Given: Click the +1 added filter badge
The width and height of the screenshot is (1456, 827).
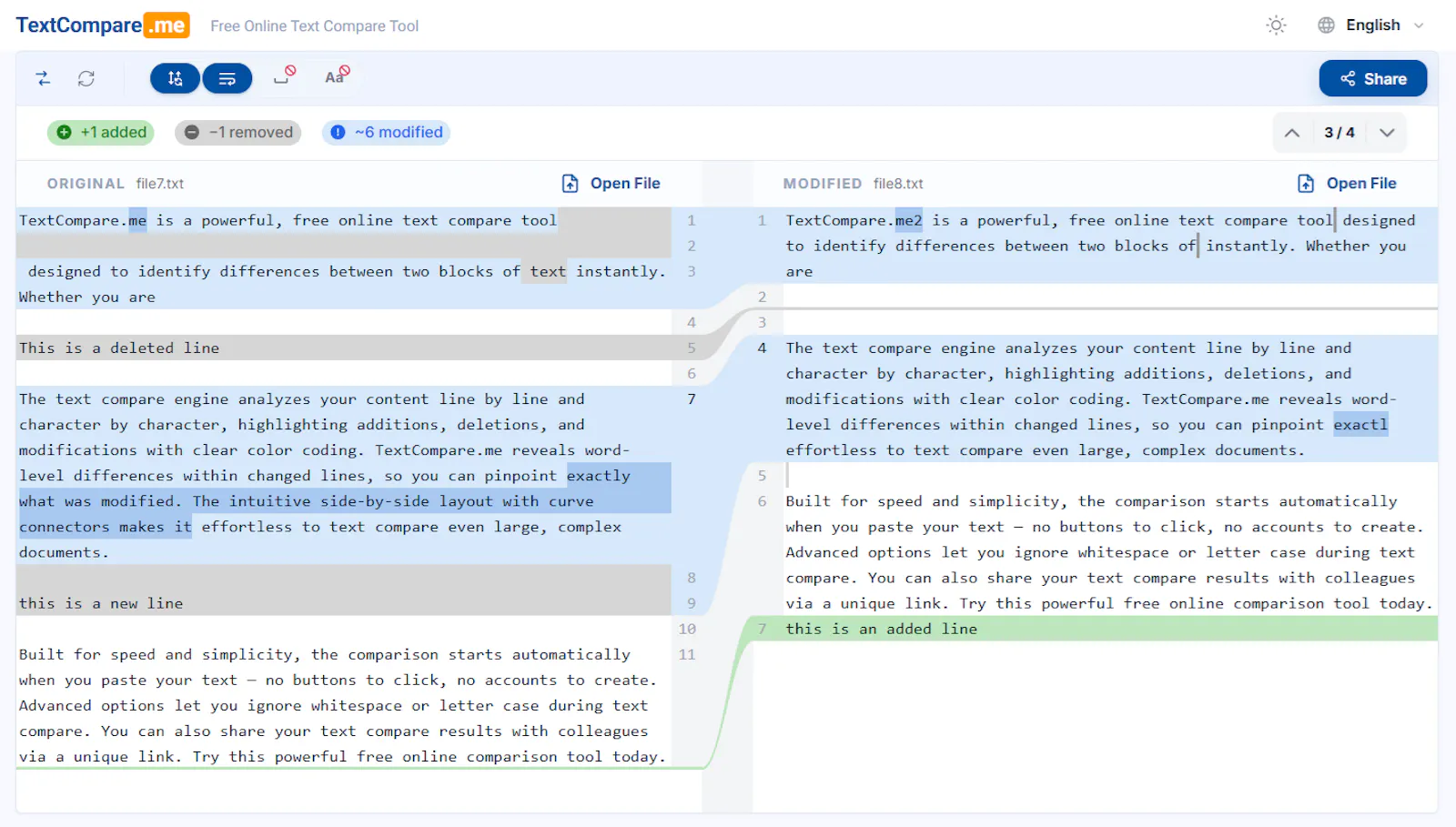Looking at the screenshot, I should click(x=101, y=132).
